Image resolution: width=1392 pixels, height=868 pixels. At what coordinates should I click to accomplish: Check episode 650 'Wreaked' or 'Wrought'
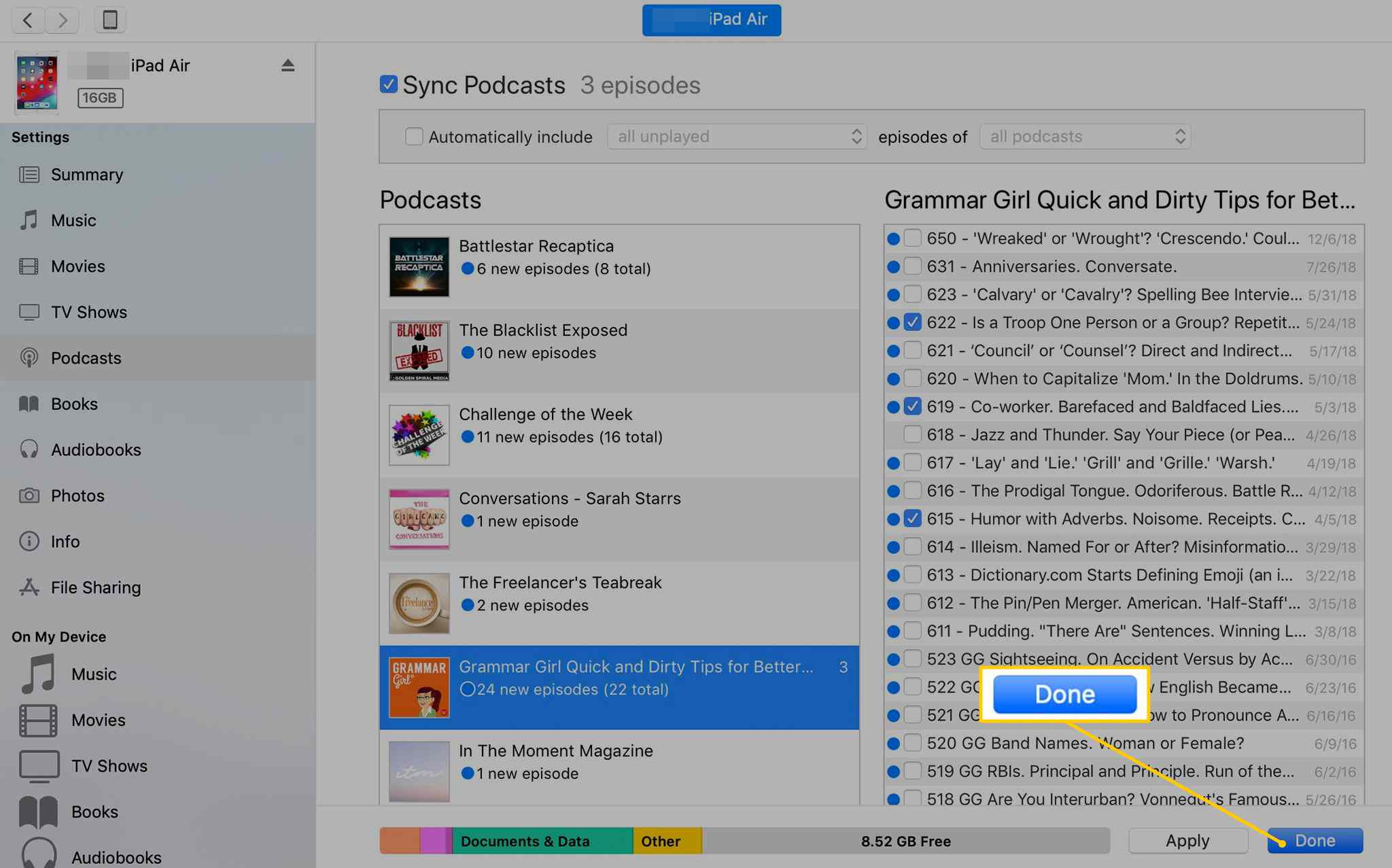tap(913, 238)
